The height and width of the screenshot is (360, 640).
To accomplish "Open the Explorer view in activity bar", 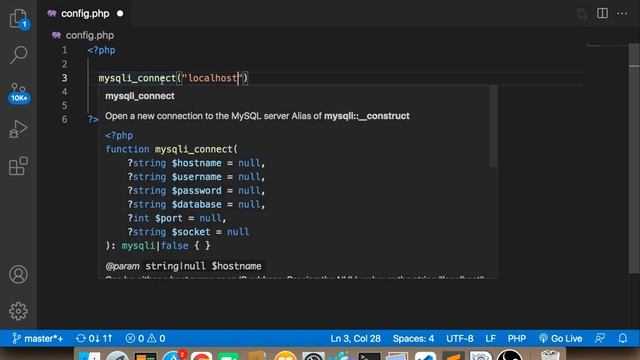I will tap(18, 19).
